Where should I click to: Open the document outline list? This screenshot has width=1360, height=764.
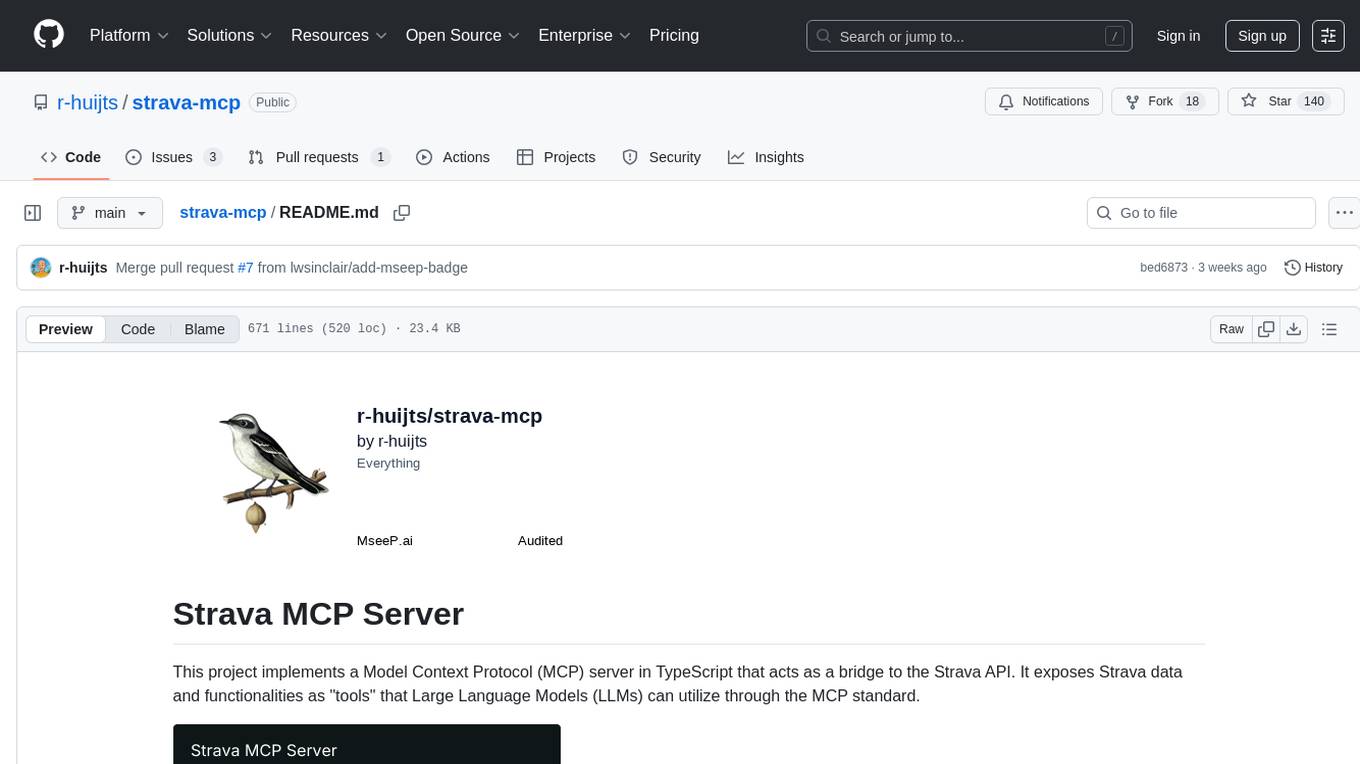(x=1329, y=329)
